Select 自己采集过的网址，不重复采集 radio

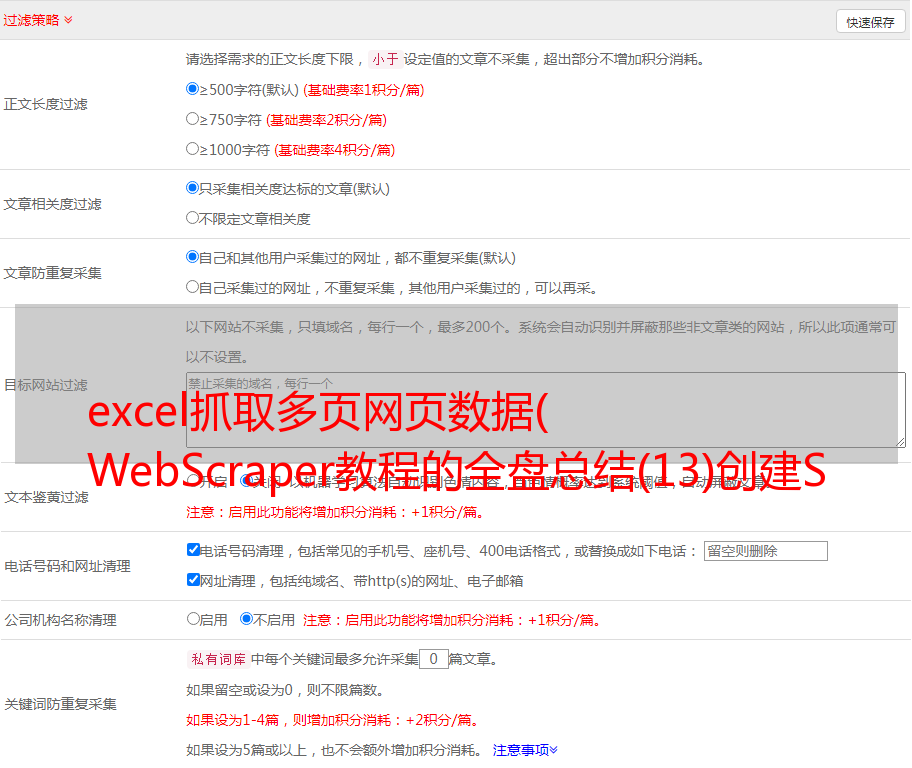[x=192, y=287]
